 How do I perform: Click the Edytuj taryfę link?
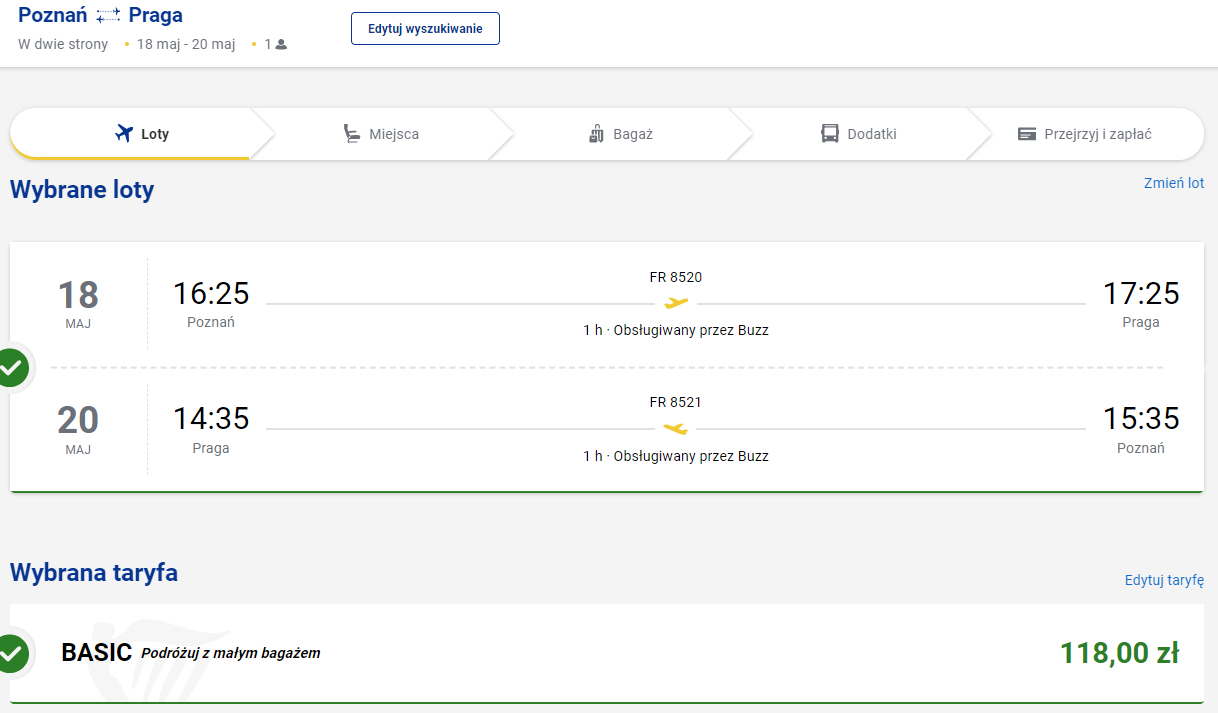pyautogui.click(x=1164, y=580)
